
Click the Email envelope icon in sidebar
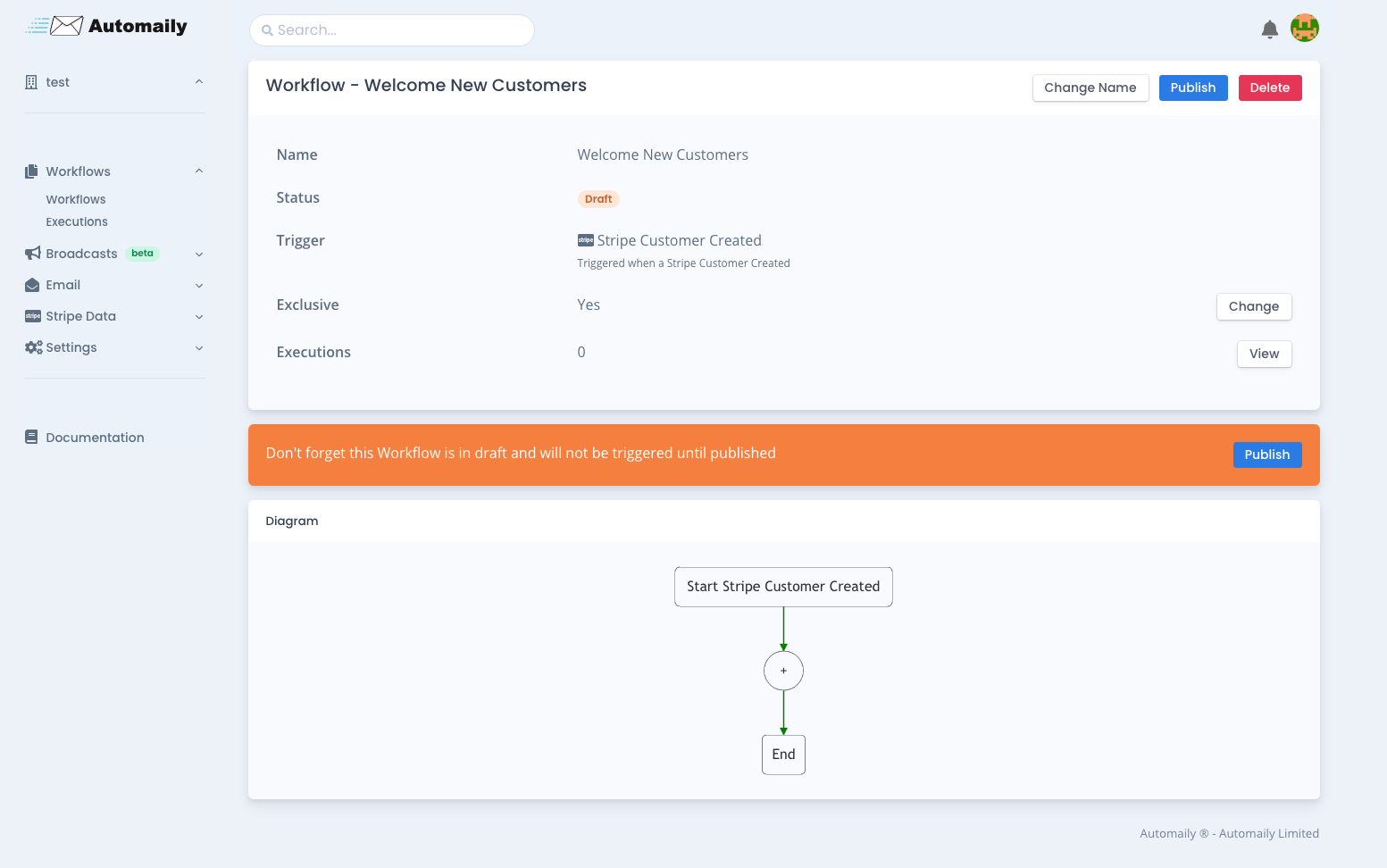(x=32, y=285)
